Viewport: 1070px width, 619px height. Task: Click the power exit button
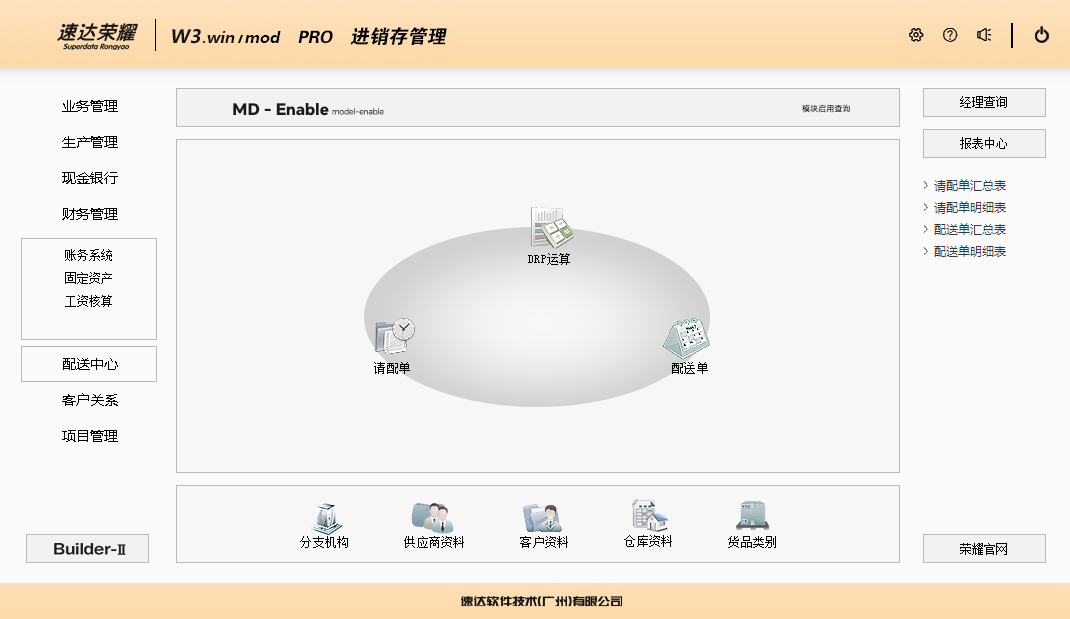[x=1042, y=35]
